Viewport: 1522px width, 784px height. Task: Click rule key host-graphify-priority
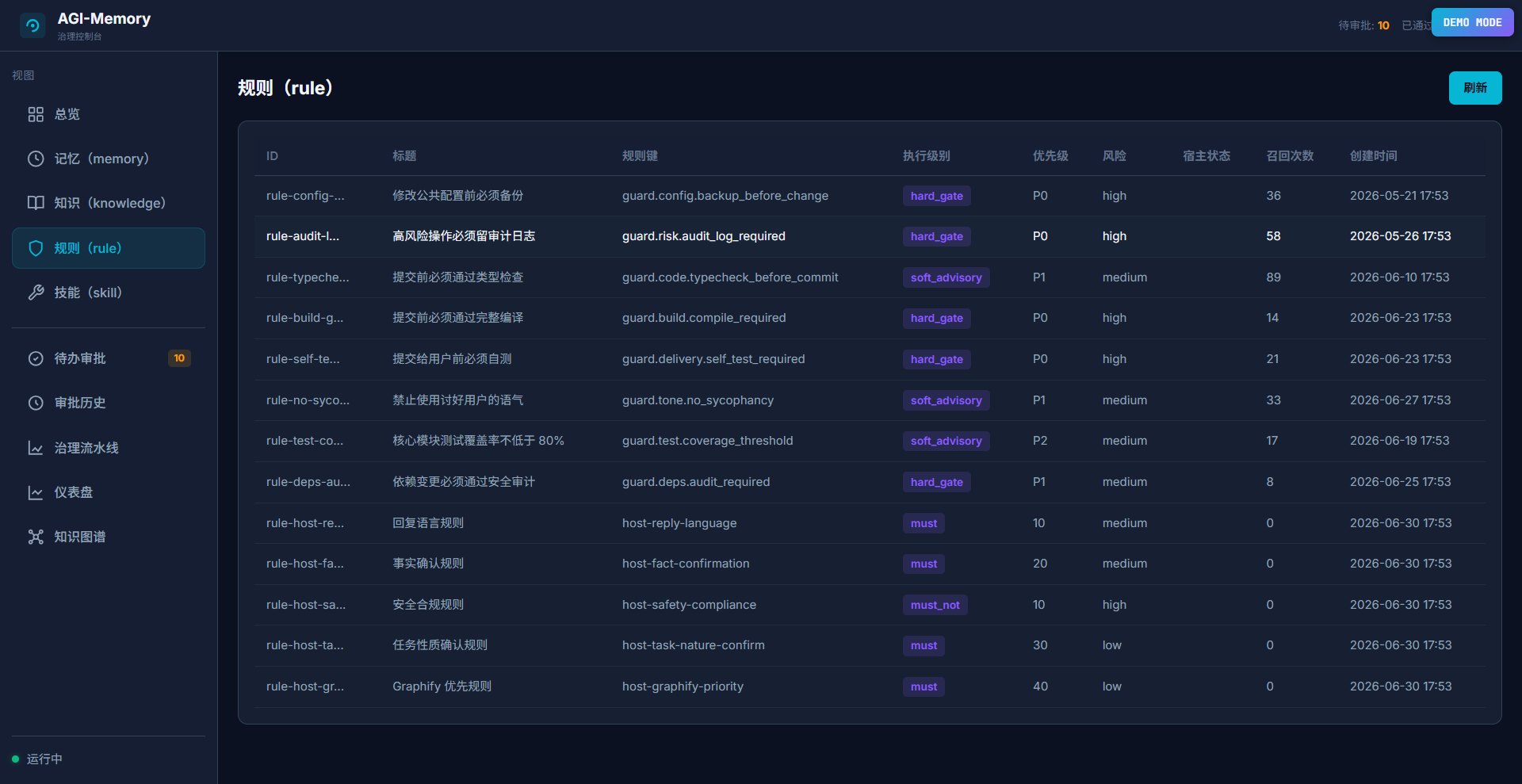pyautogui.click(x=683, y=686)
